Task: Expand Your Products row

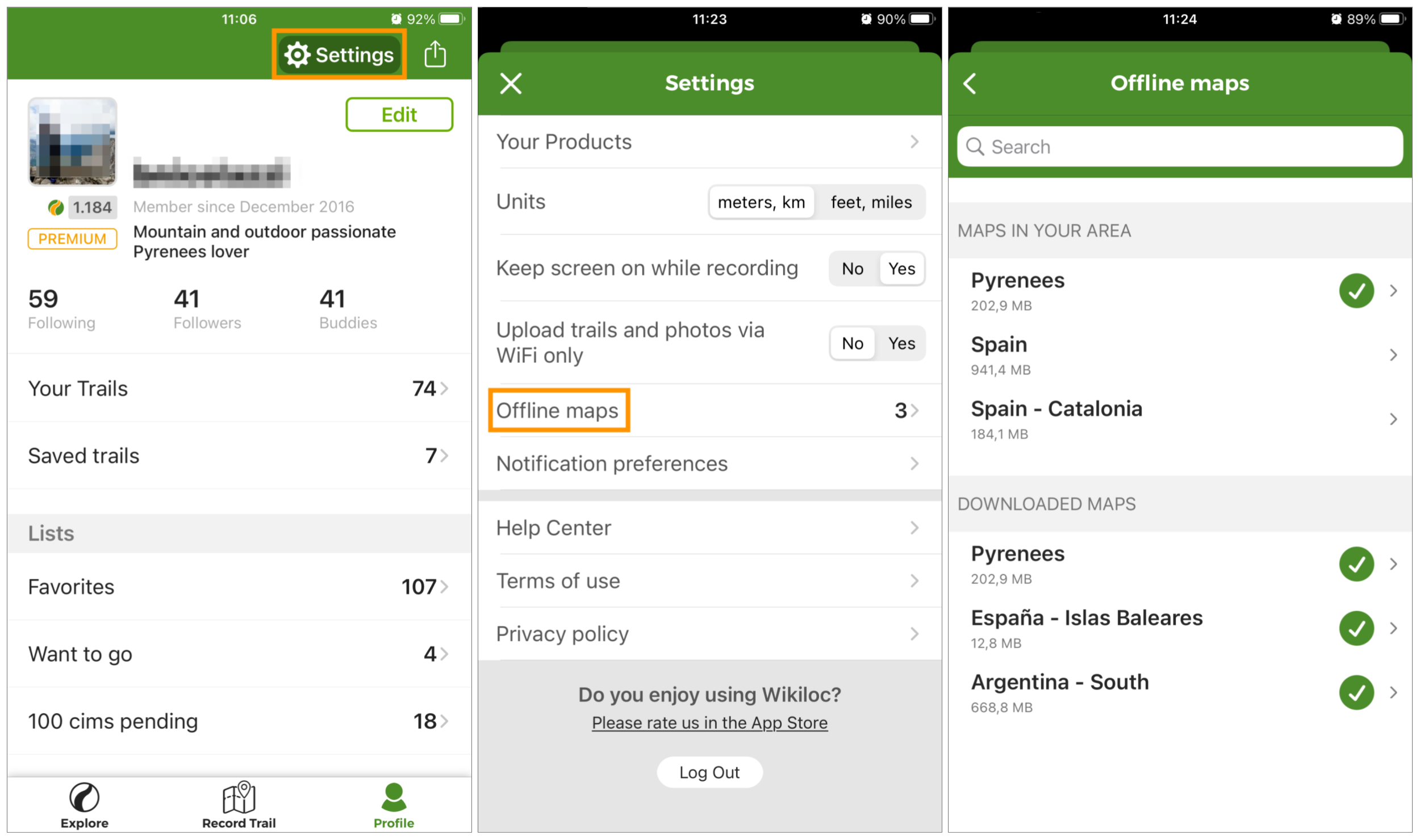Action: 709,142
